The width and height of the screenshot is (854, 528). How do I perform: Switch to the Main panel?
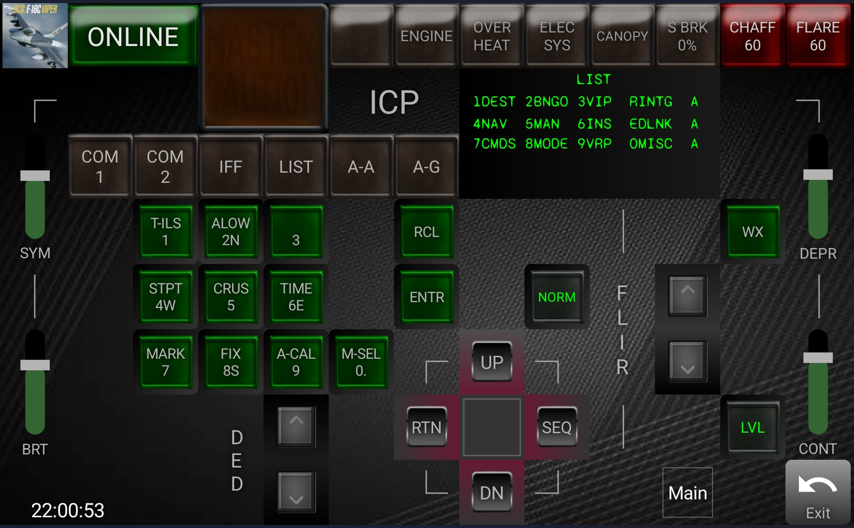coord(687,493)
